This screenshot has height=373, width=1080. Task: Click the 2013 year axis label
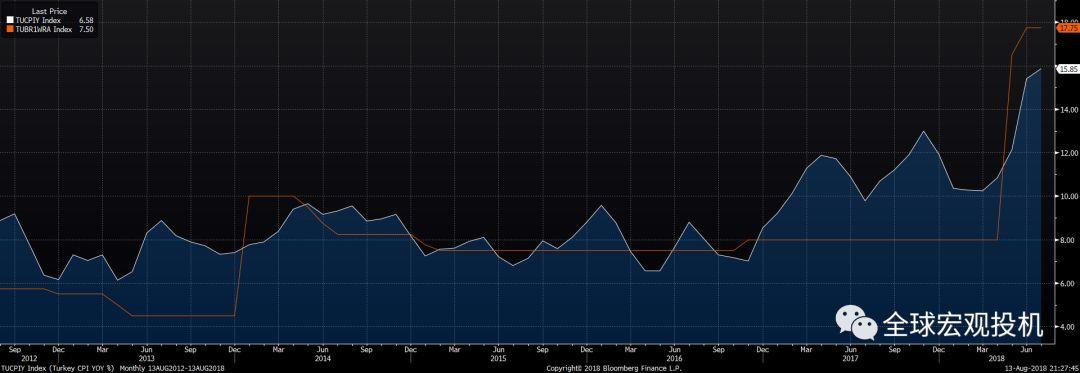[147, 359]
